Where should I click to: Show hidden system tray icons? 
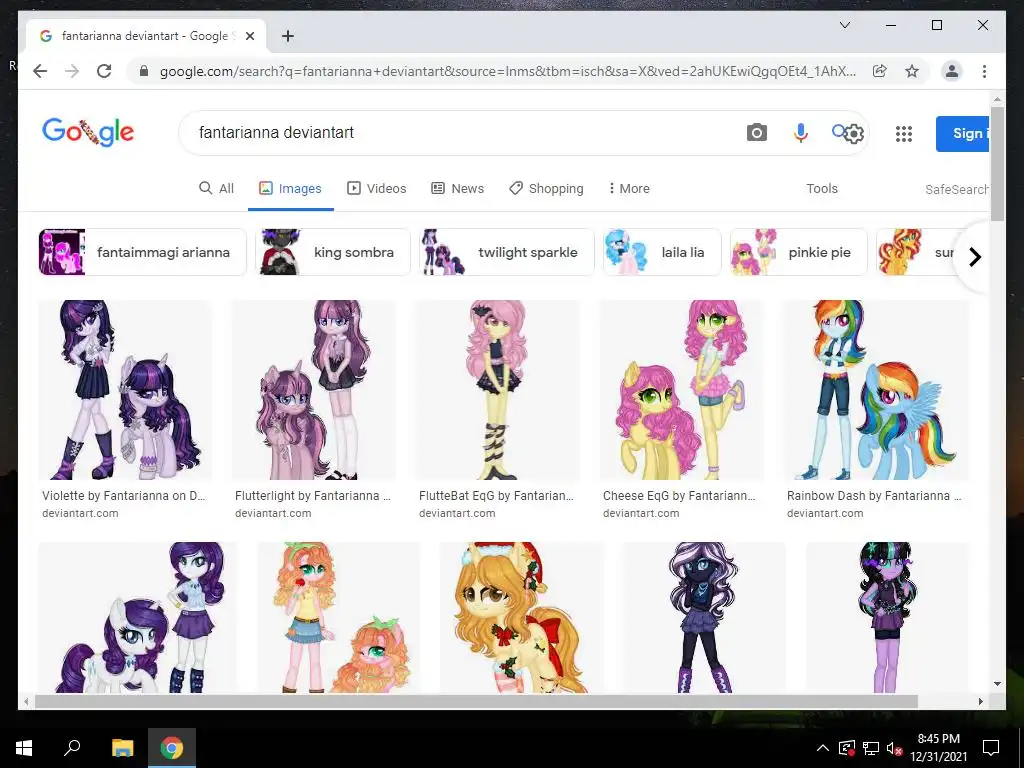(x=823, y=748)
